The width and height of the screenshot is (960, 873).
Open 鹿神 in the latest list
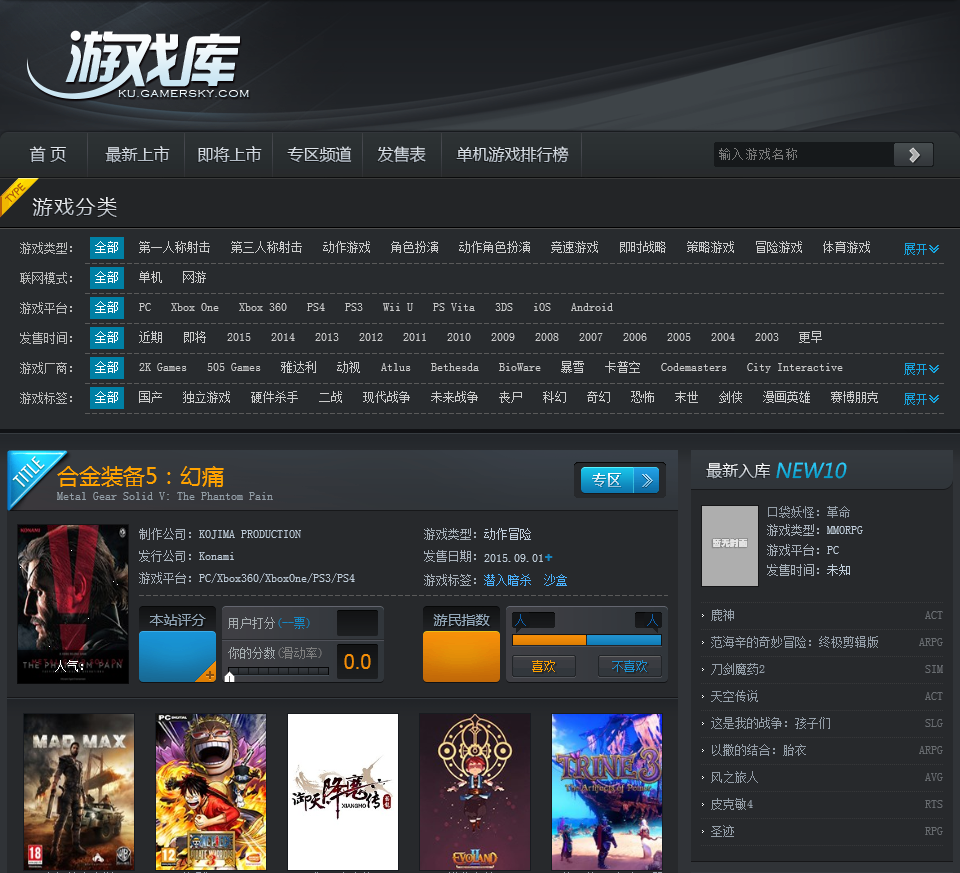(x=722, y=615)
